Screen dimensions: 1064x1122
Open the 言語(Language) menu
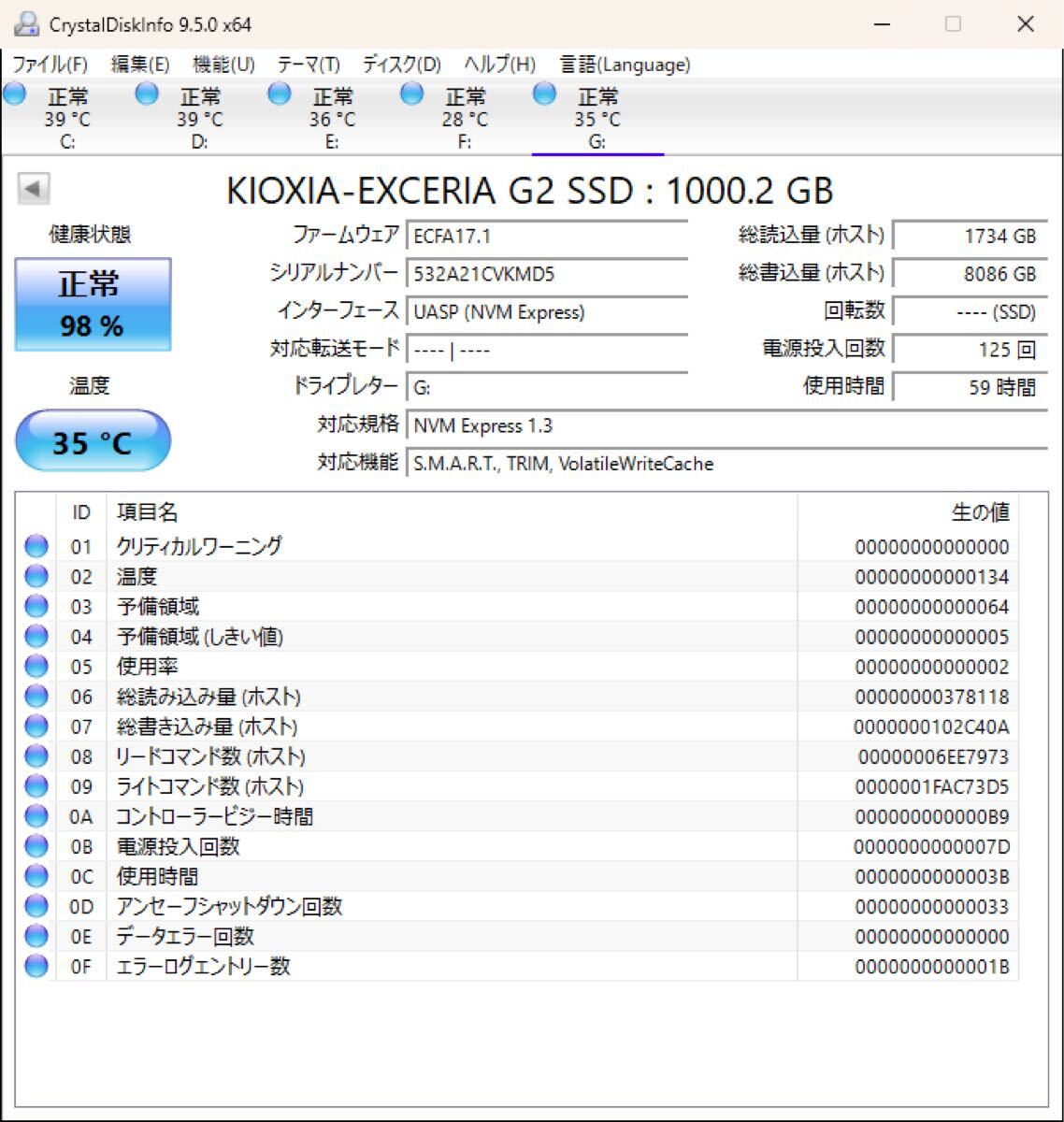pos(624,65)
